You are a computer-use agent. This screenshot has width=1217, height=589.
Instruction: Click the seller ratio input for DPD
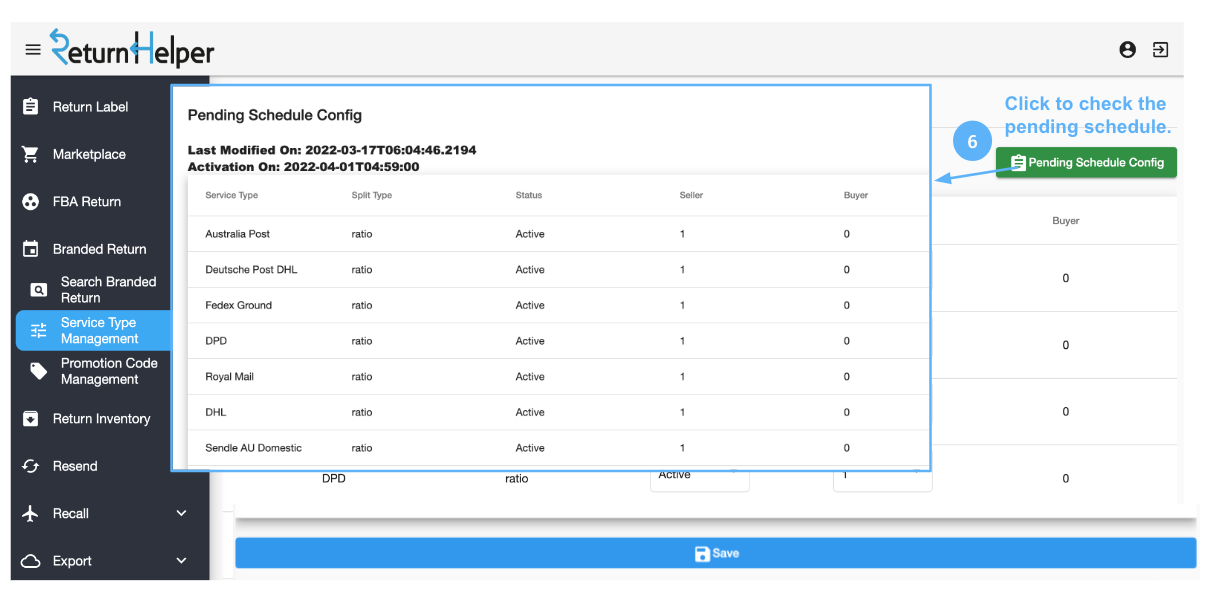tap(883, 479)
